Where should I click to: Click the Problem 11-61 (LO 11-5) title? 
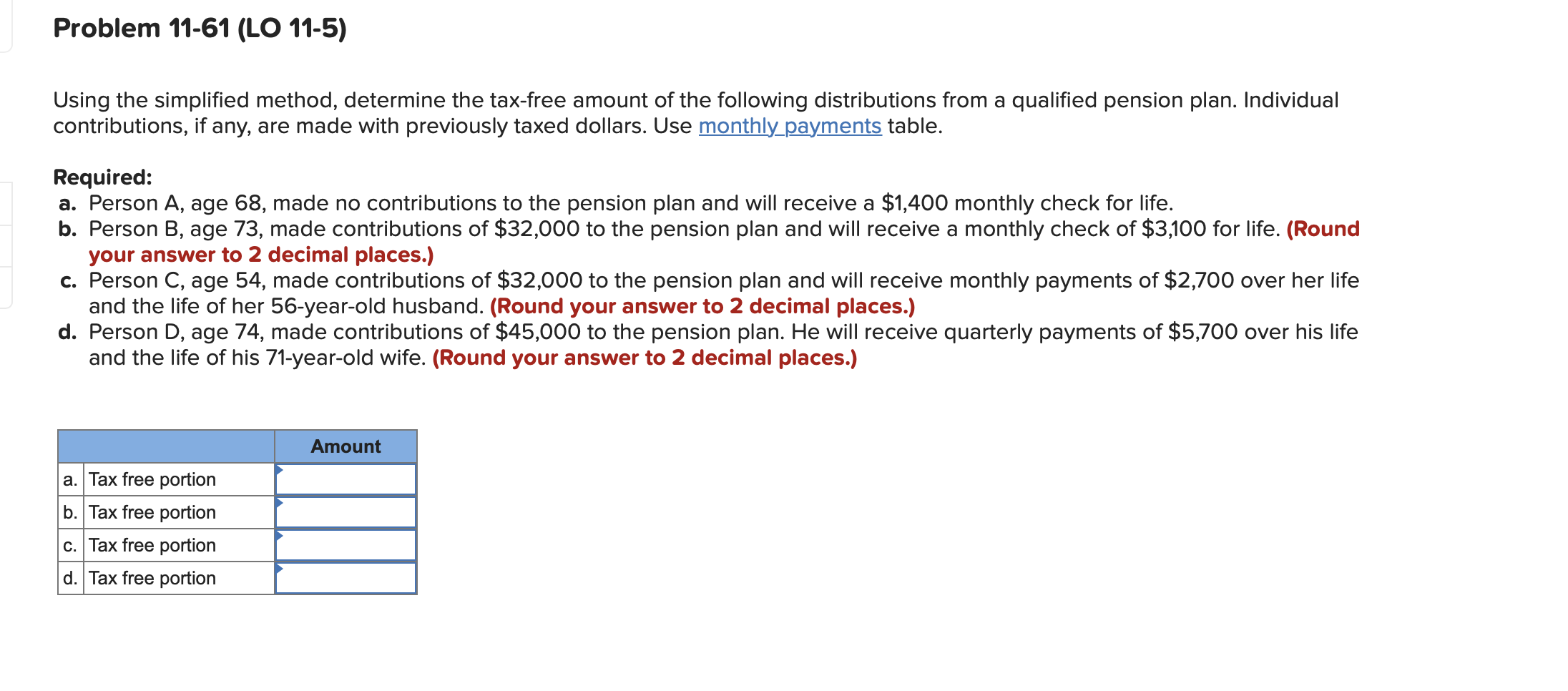(200, 29)
